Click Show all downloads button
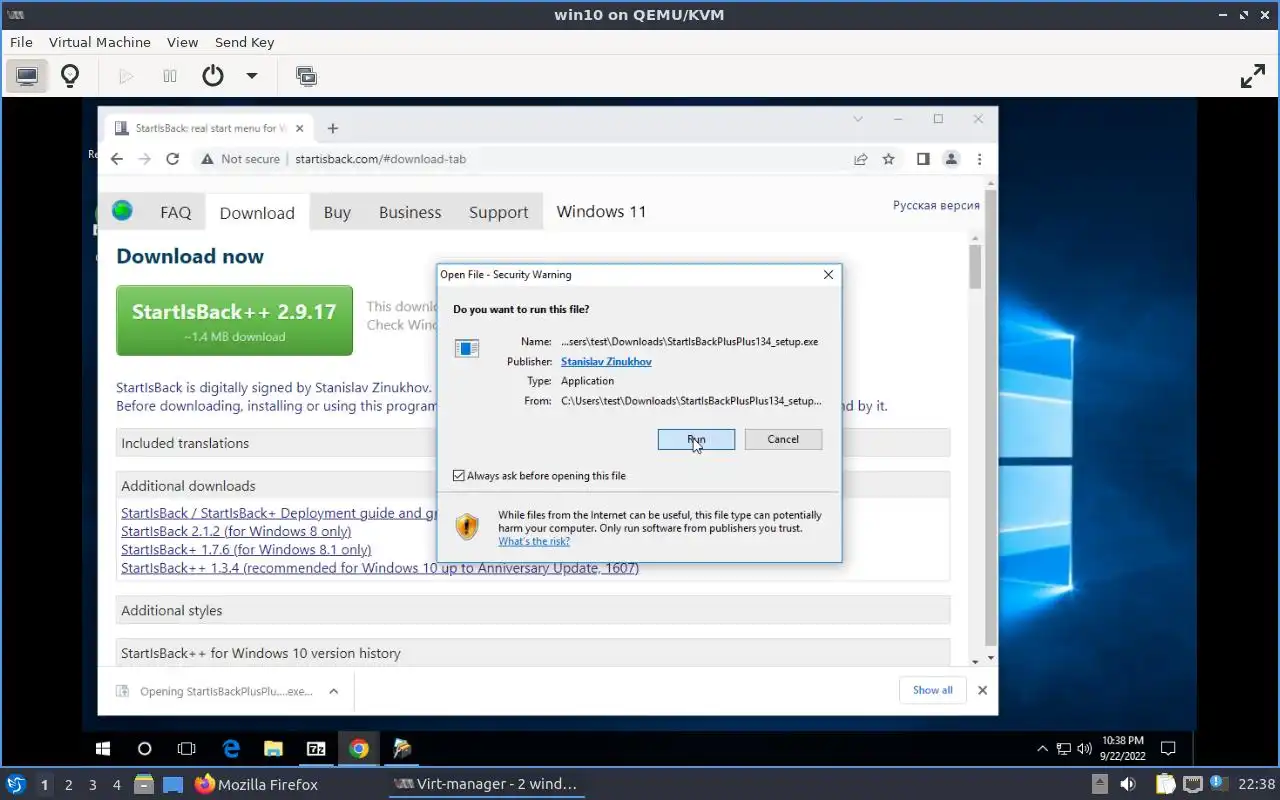Screen dimensions: 1280x800 (x=932, y=690)
